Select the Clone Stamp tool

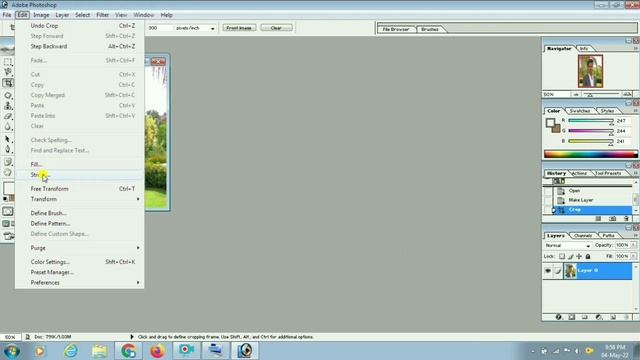click(8, 106)
